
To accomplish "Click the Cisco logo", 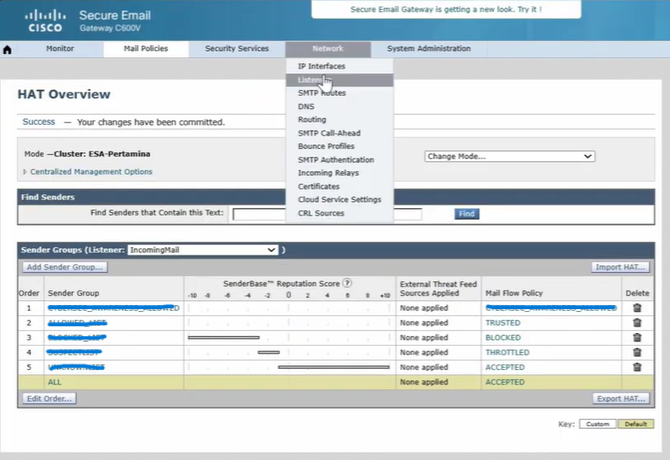I will [x=43, y=20].
